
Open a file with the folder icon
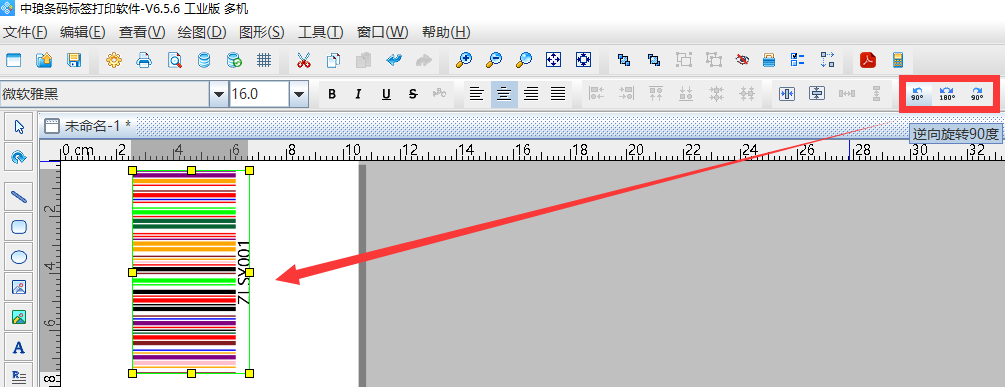pyautogui.click(x=44, y=61)
